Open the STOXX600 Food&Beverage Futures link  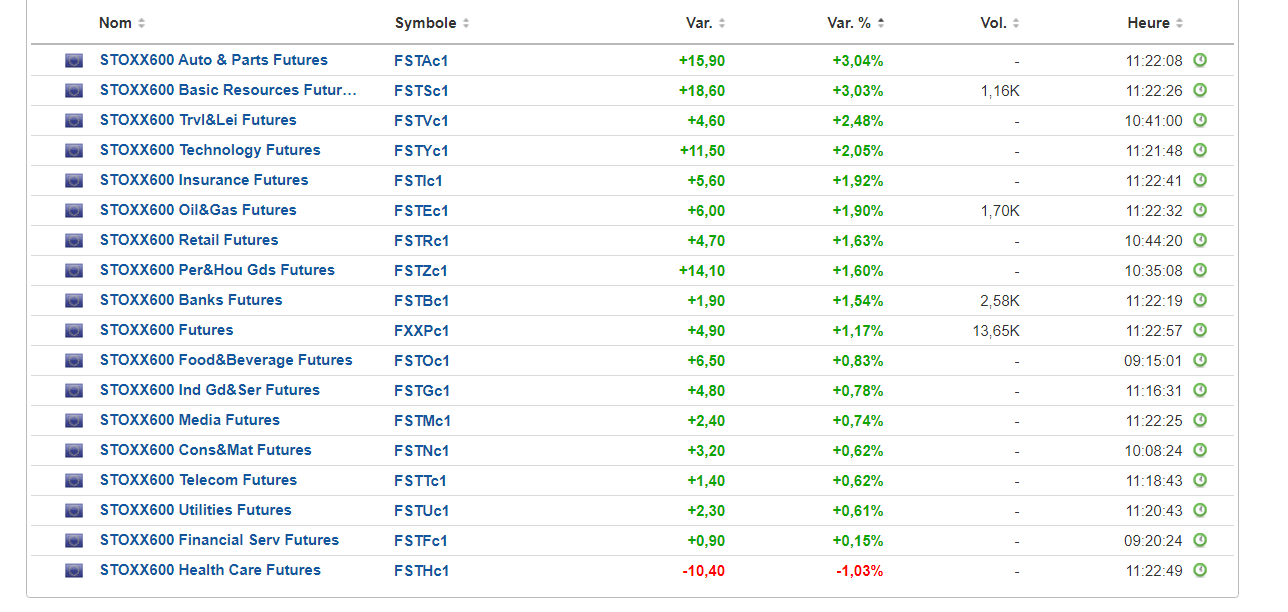pos(226,360)
